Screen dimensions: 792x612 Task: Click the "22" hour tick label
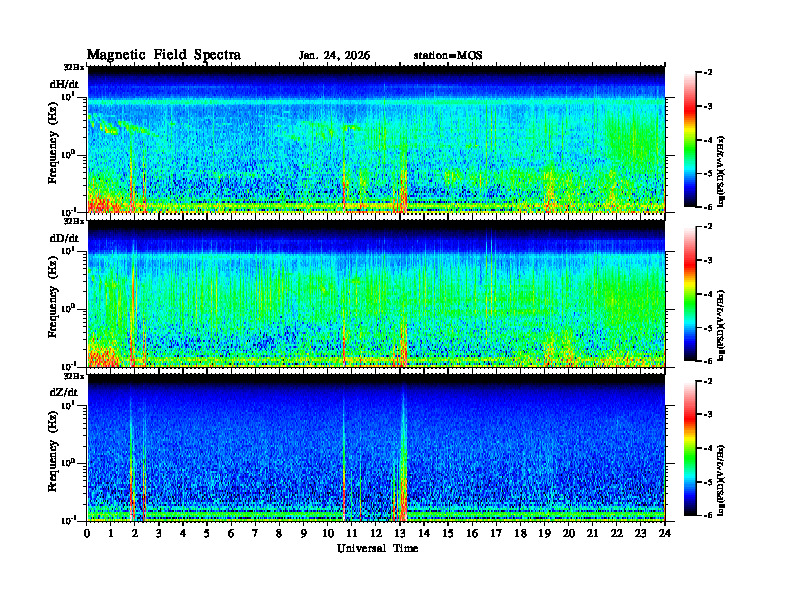[617, 533]
